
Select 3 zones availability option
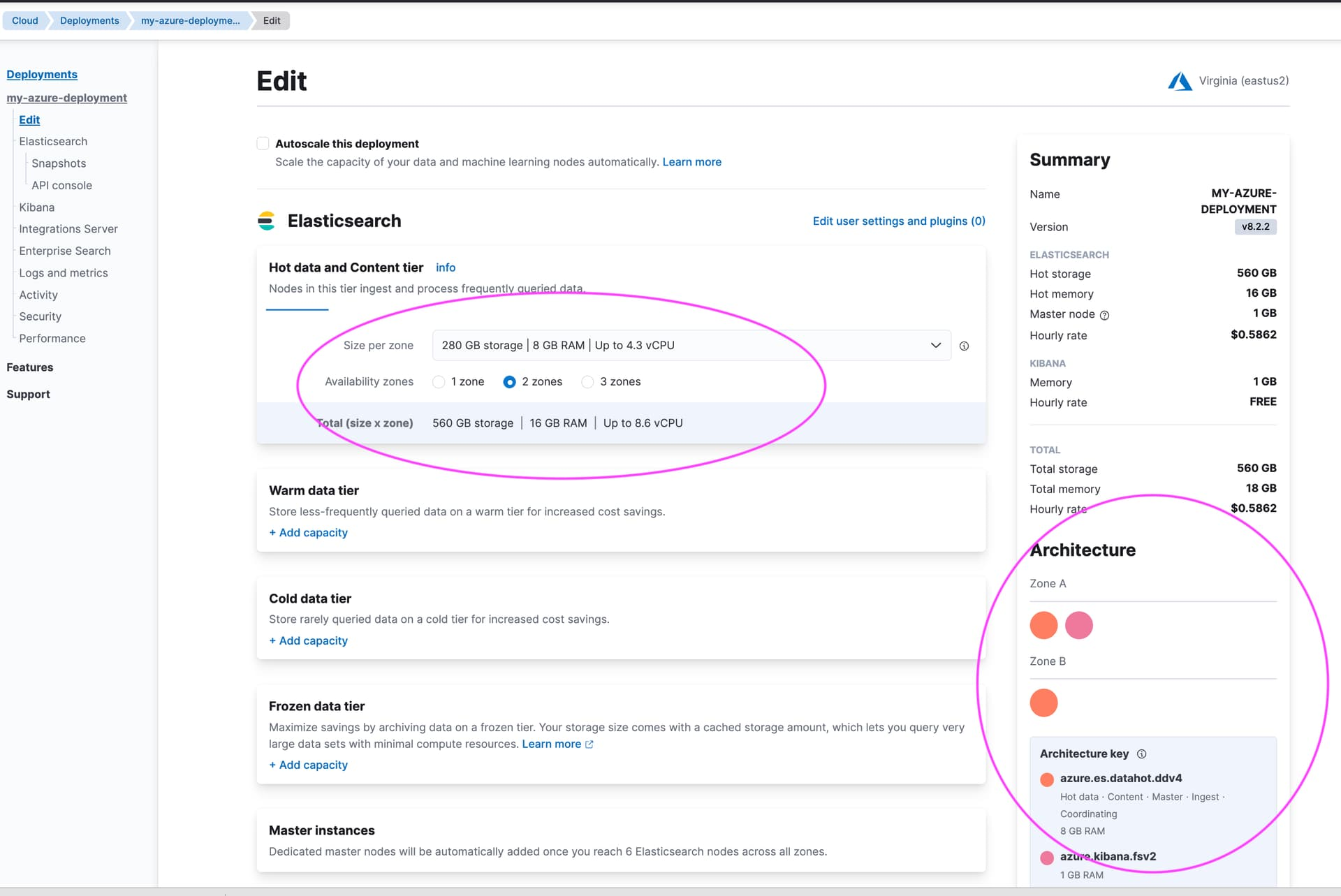tap(587, 381)
